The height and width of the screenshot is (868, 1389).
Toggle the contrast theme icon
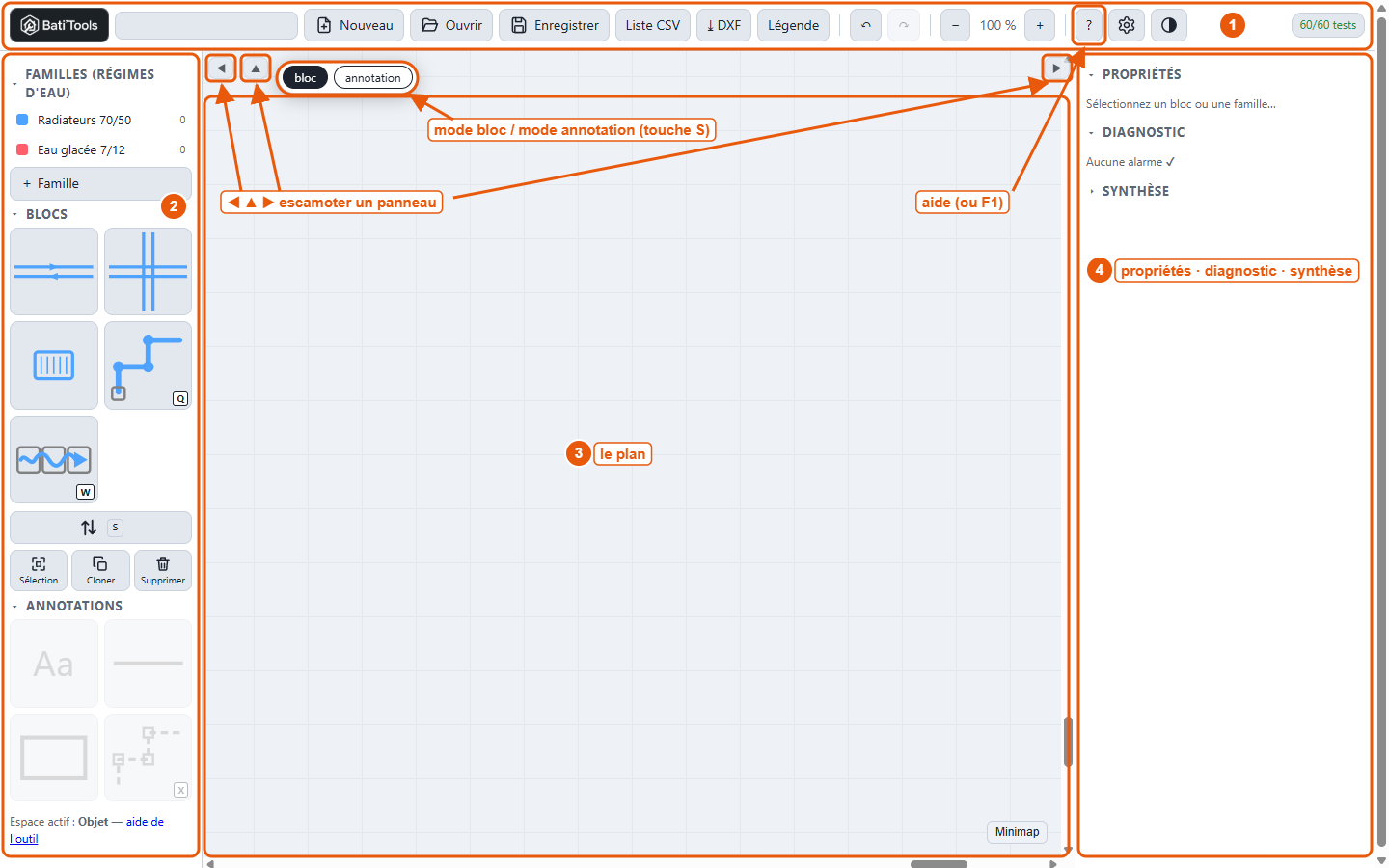1169,25
